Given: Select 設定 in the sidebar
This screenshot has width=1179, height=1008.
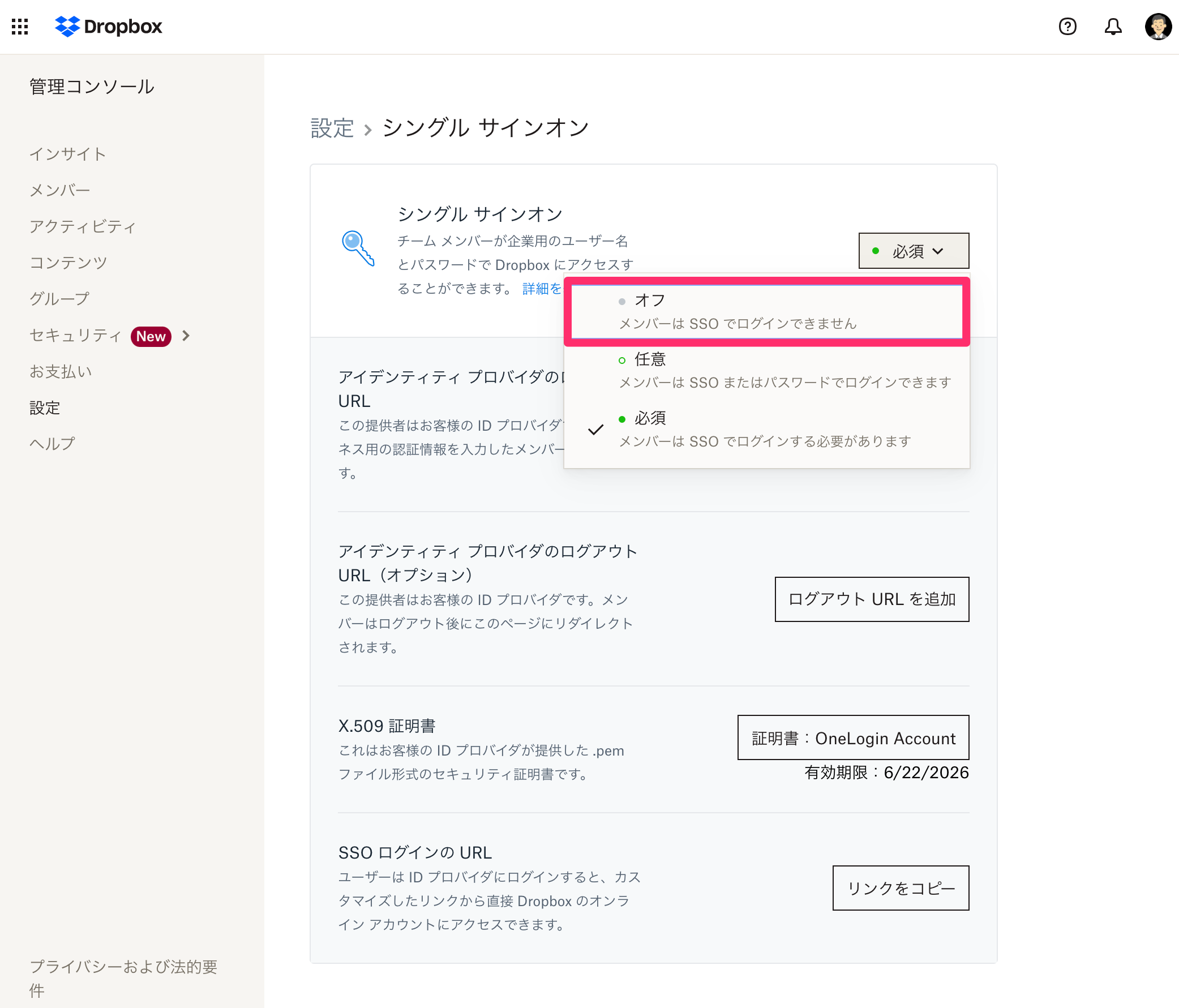Looking at the screenshot, I should (45, 408).
